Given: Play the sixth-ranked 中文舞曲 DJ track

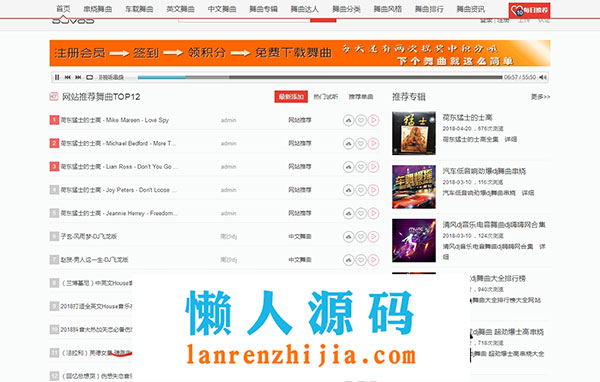Looking at the screenshot, I should 373,237.
